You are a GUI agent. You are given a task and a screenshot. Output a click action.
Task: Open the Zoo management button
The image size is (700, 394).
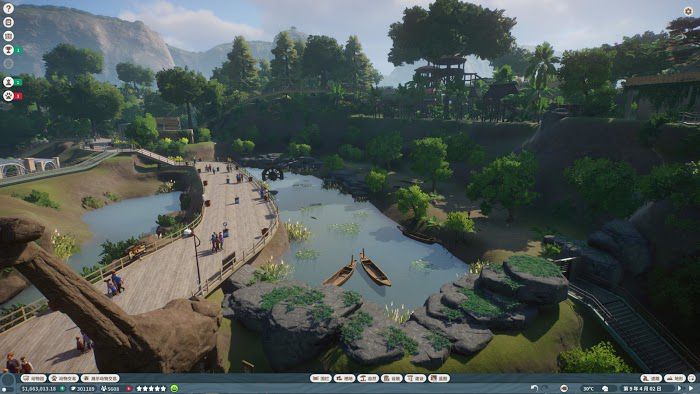tap(34, 378)
